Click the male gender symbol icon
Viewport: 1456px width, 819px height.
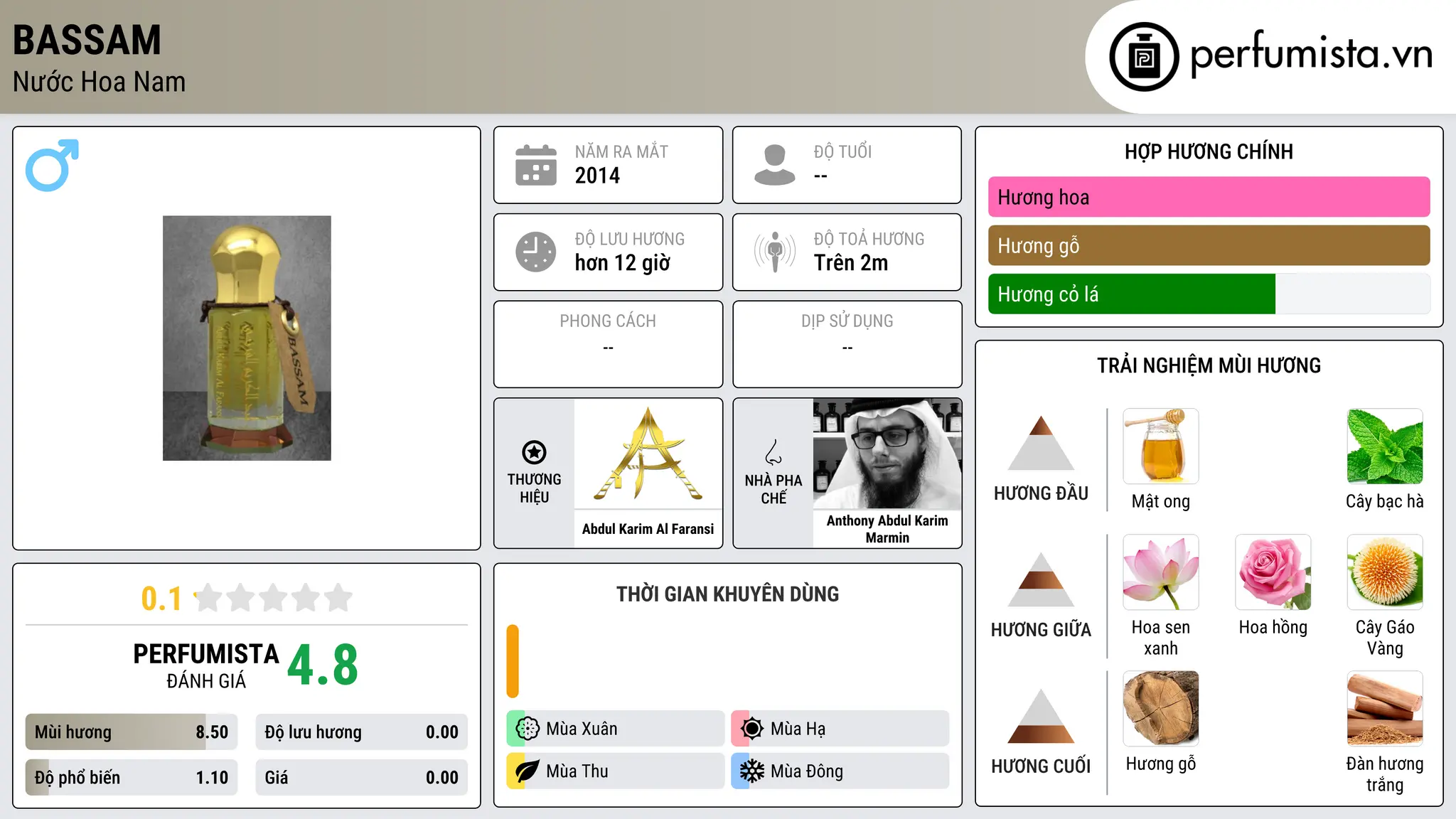(x=52, y=165)
